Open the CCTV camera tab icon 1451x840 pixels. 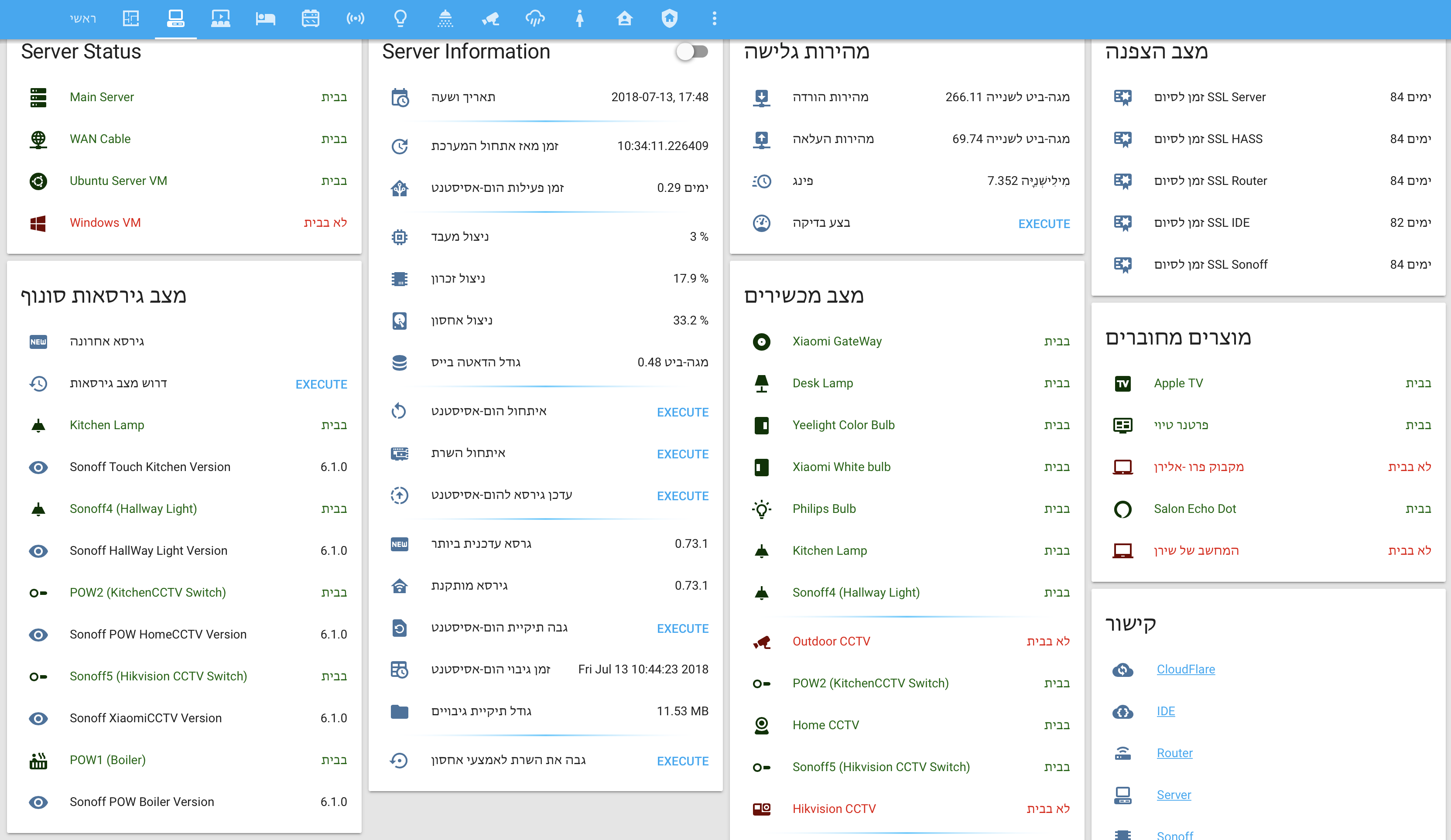pyautogui.click(x=490, y=18)
